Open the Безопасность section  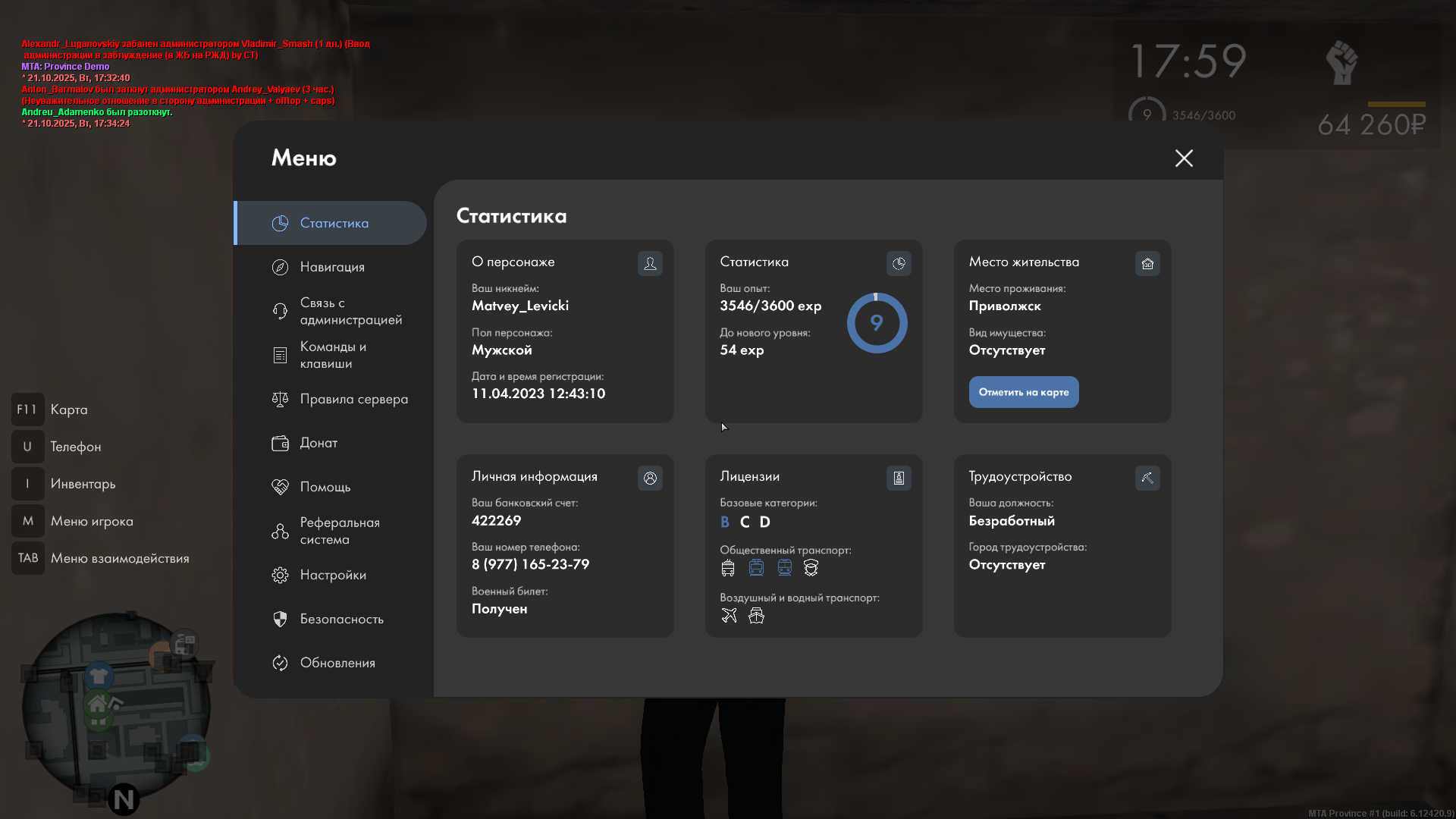pyautogui.click(x=341, y=619)
